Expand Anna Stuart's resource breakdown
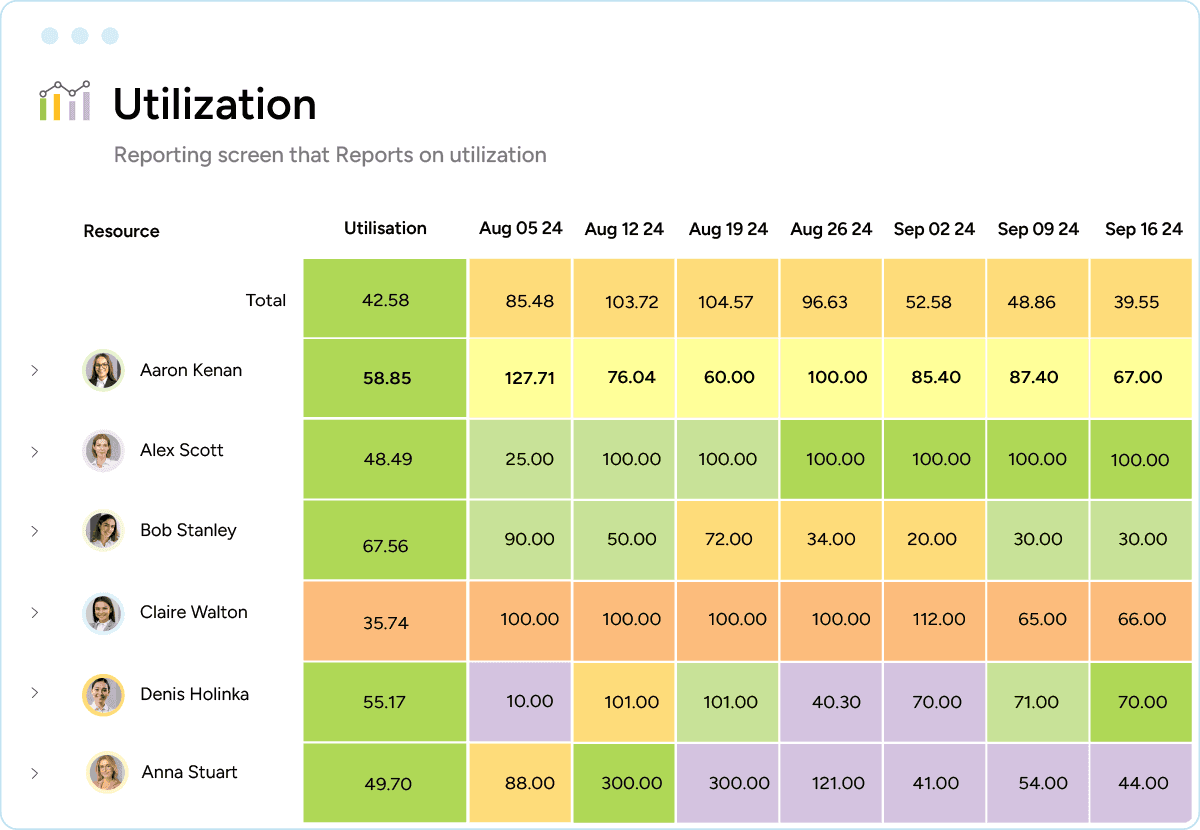This screenshot has height=830, width=1200. (x=35, y=772)
